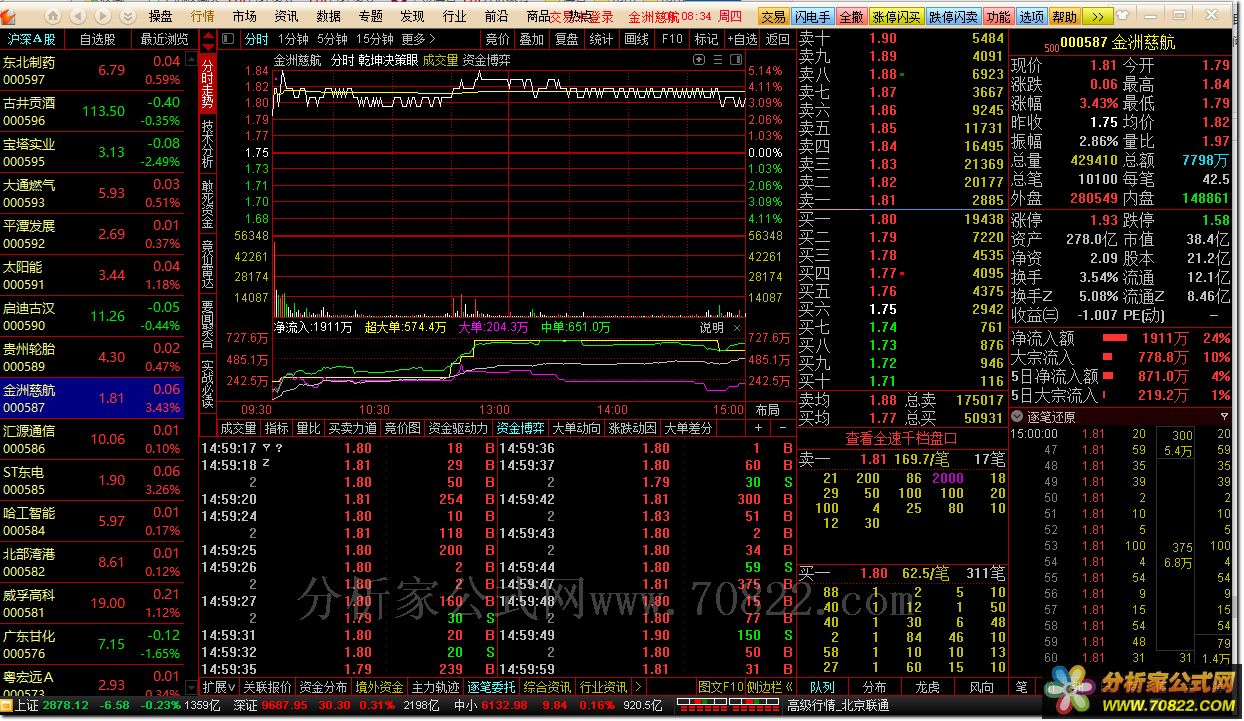Click the 选项 button
The image size is (1244, 721).
tap(1031, 16)
